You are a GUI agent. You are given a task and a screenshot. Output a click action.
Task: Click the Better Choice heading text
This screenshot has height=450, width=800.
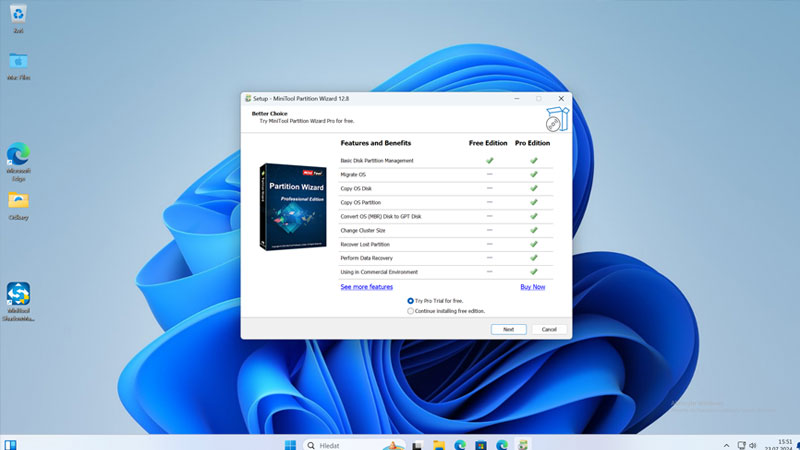269,113
